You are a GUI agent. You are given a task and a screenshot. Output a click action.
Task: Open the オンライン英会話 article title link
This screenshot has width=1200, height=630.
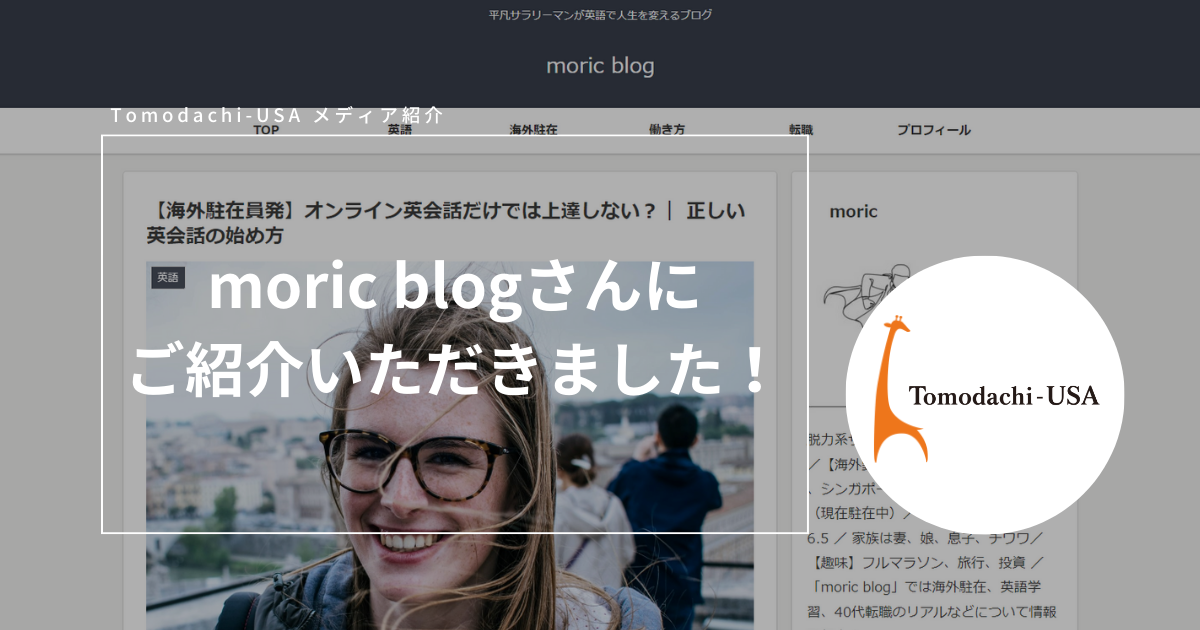pos(446,223)
